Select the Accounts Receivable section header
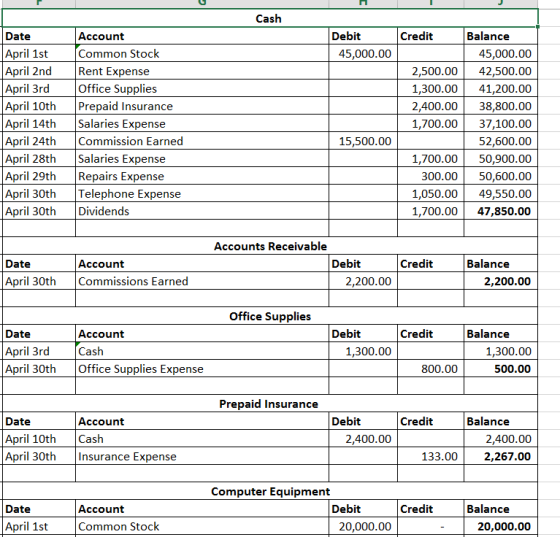 click(270, 246)
